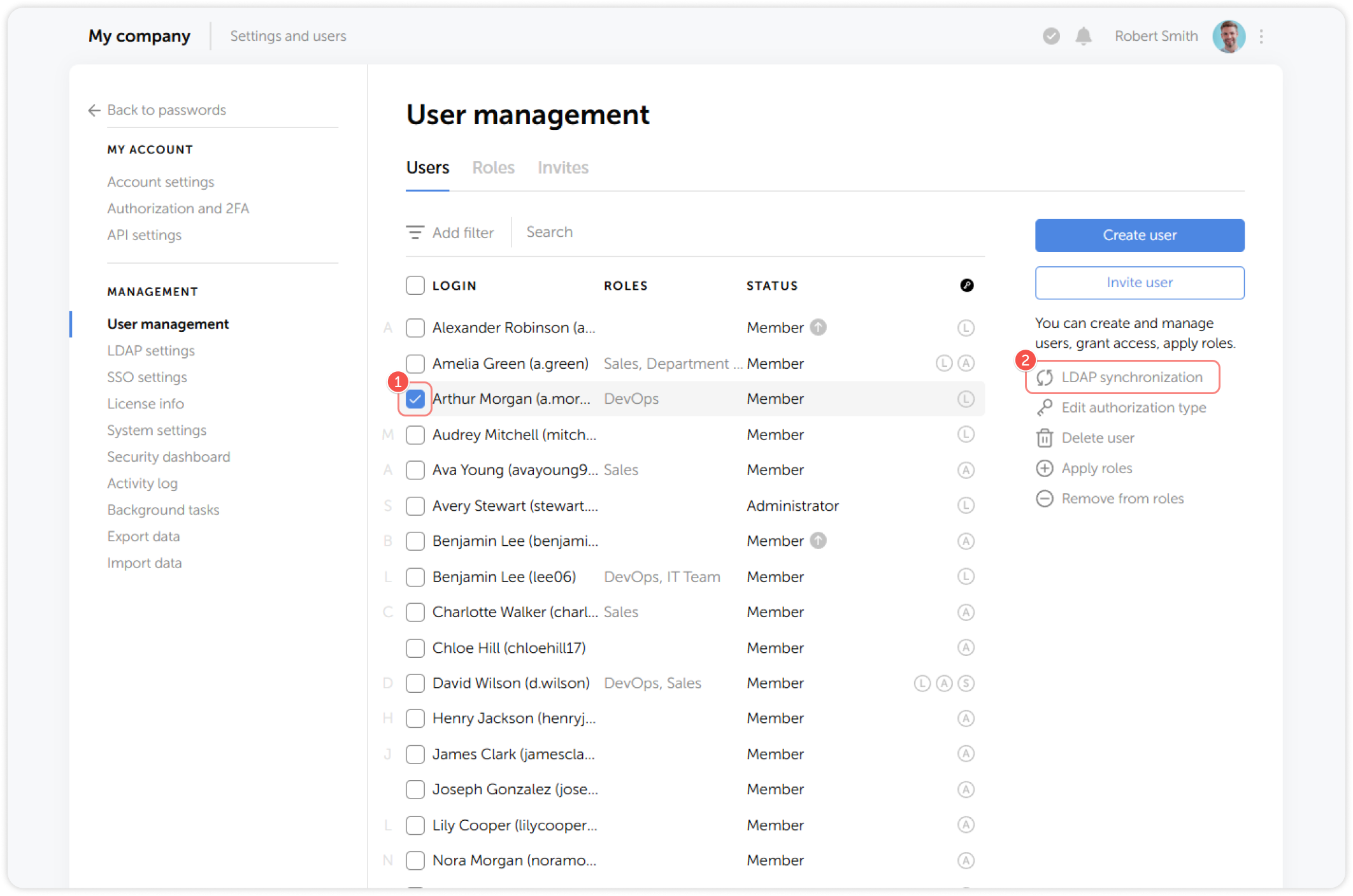Click the filter icon next to Add filter
The width and height of the screenshot is (1353, 896).
[415, 232]
